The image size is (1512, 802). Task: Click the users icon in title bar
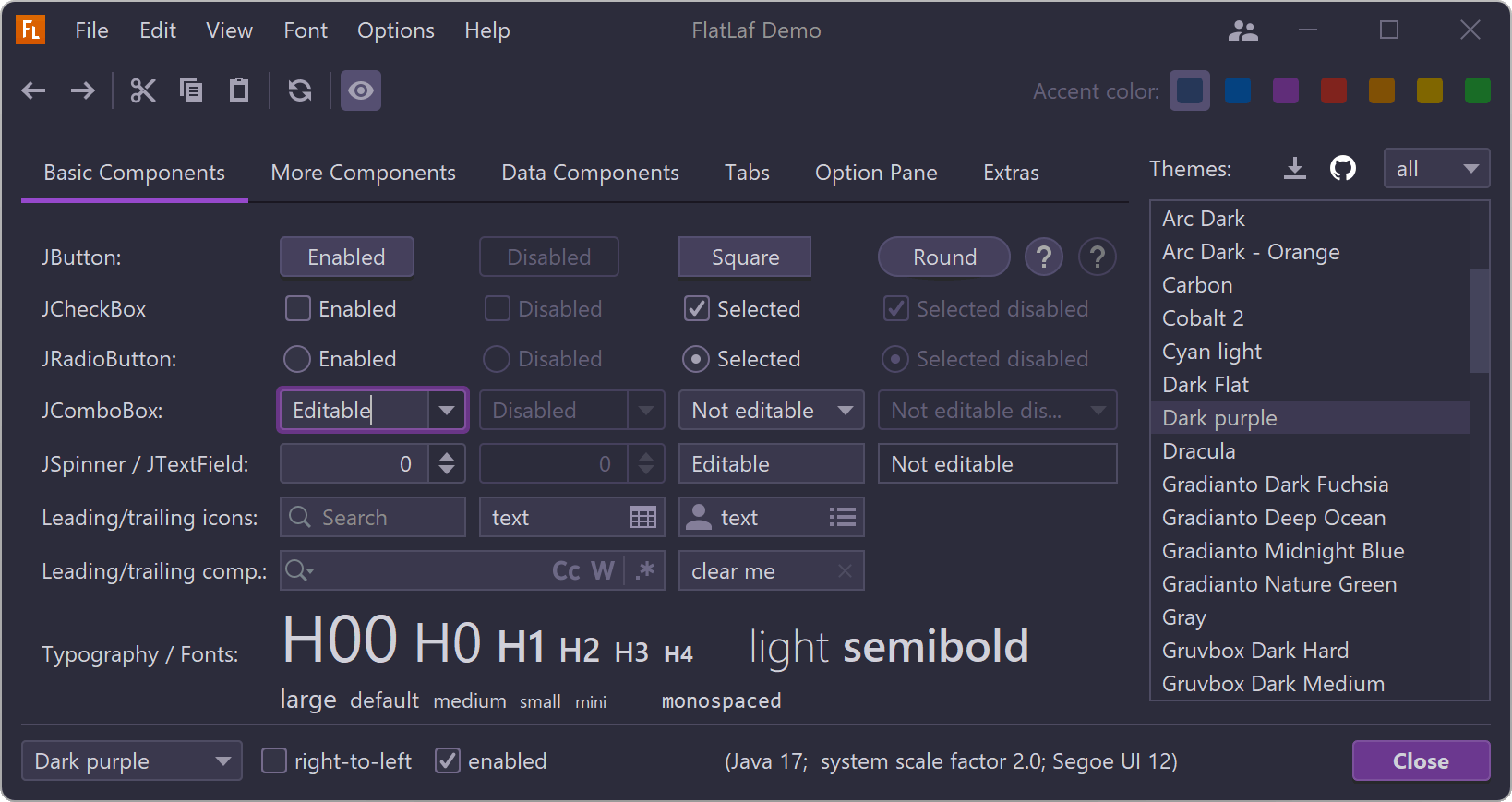[1242, 31]
